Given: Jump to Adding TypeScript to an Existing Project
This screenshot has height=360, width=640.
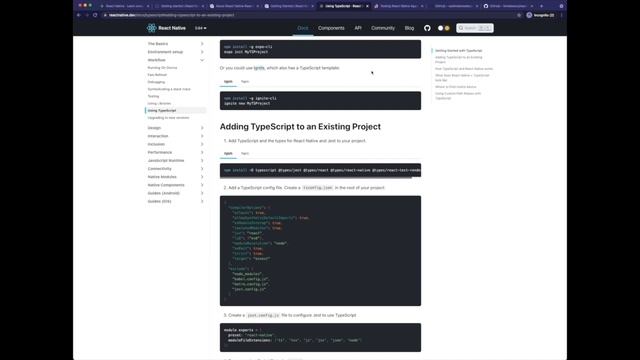Looking at the screenshot, I should (458, 60).
